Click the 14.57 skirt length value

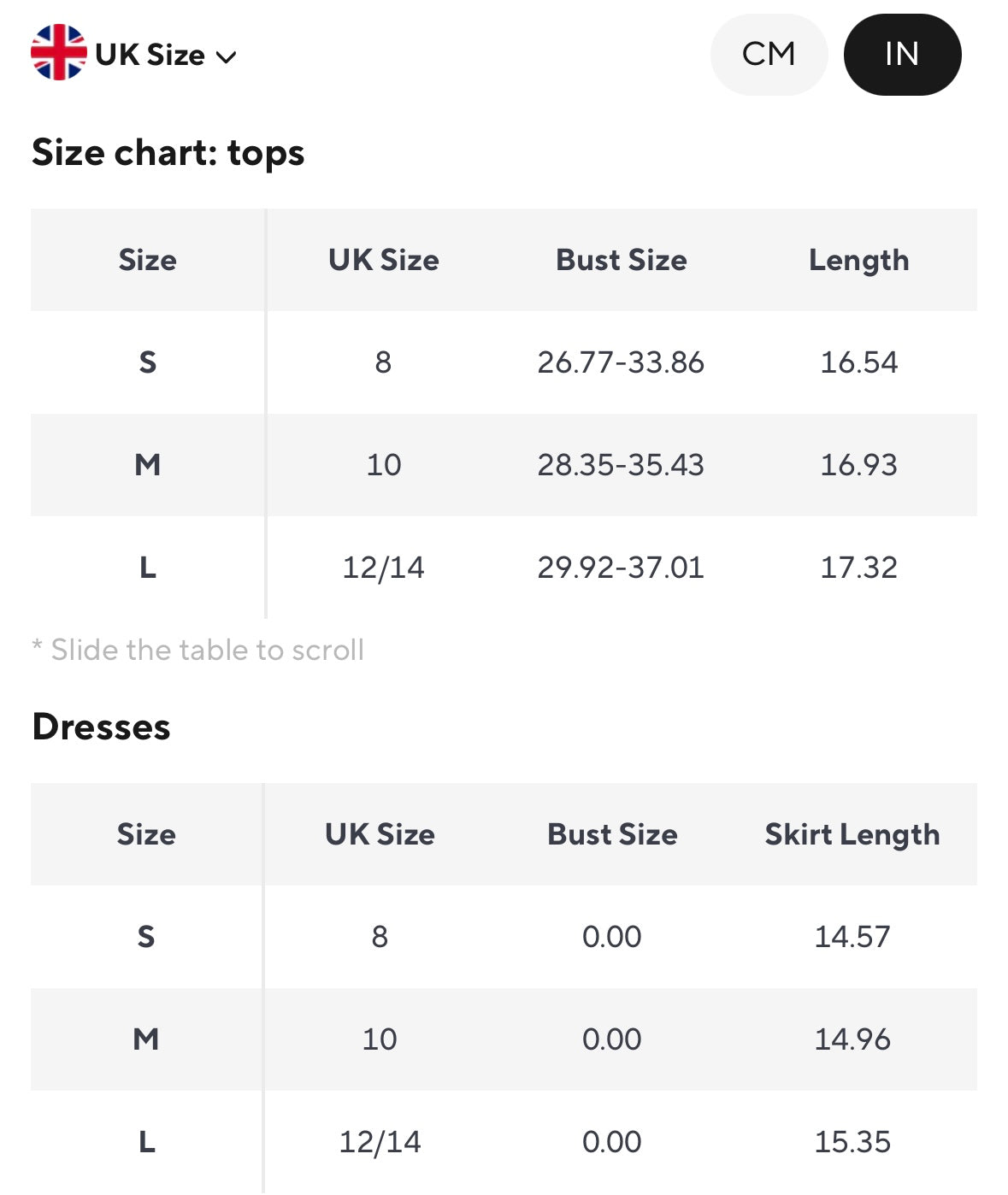(x=852, y=937)
